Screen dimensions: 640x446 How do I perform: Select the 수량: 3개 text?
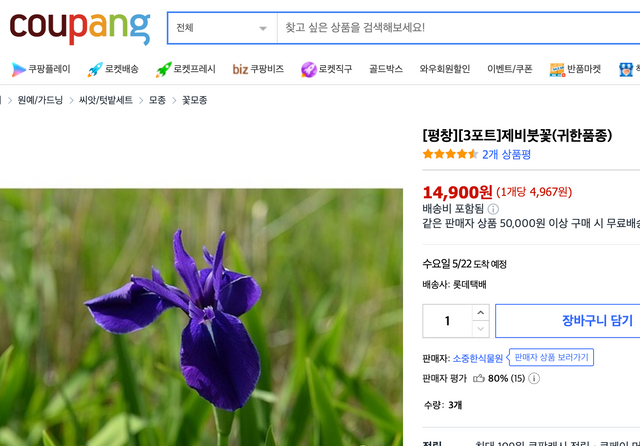tap(443, 405)
